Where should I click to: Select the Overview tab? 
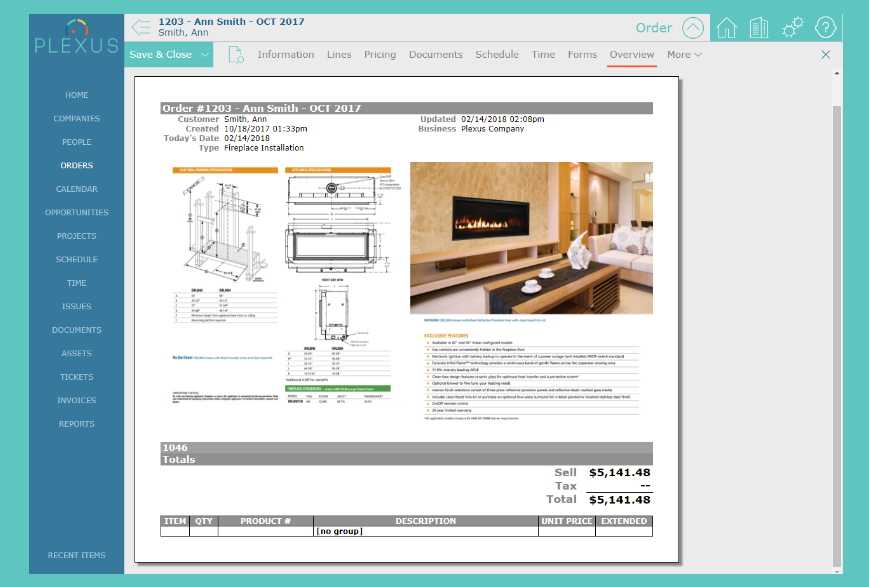pyautogui.click(x=632, y=54)
